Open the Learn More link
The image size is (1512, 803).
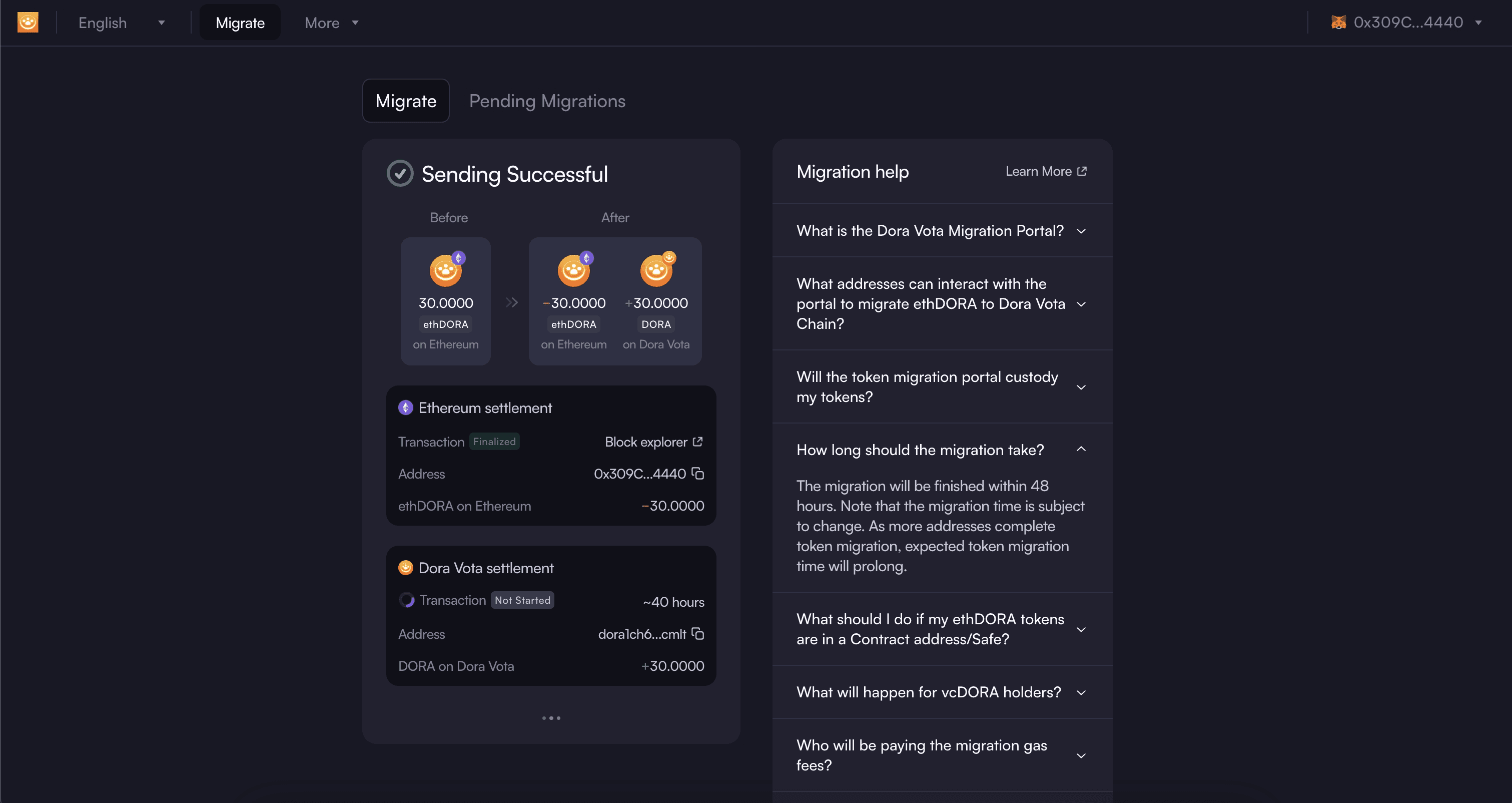tap(1046, 171)
